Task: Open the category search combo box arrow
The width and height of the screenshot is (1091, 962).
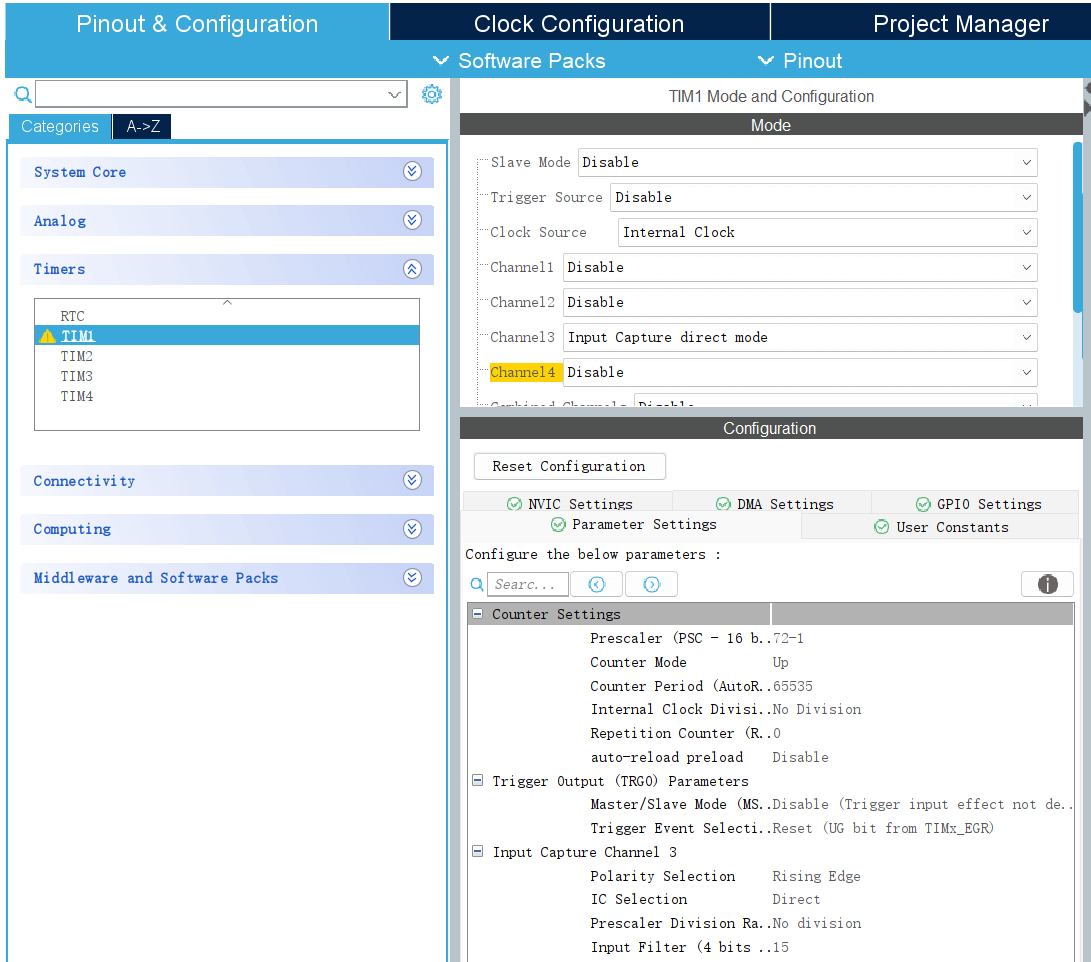Action: point(395,95)
